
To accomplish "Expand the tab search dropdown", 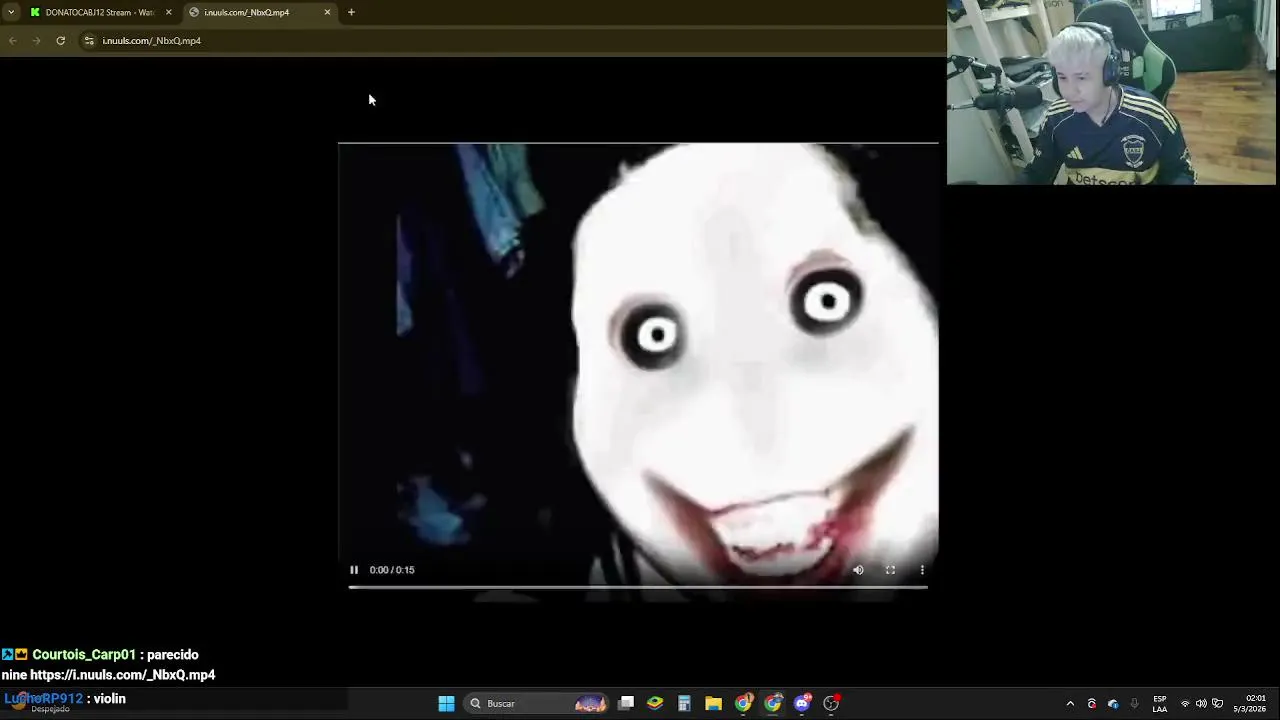I will coord(11,12).
